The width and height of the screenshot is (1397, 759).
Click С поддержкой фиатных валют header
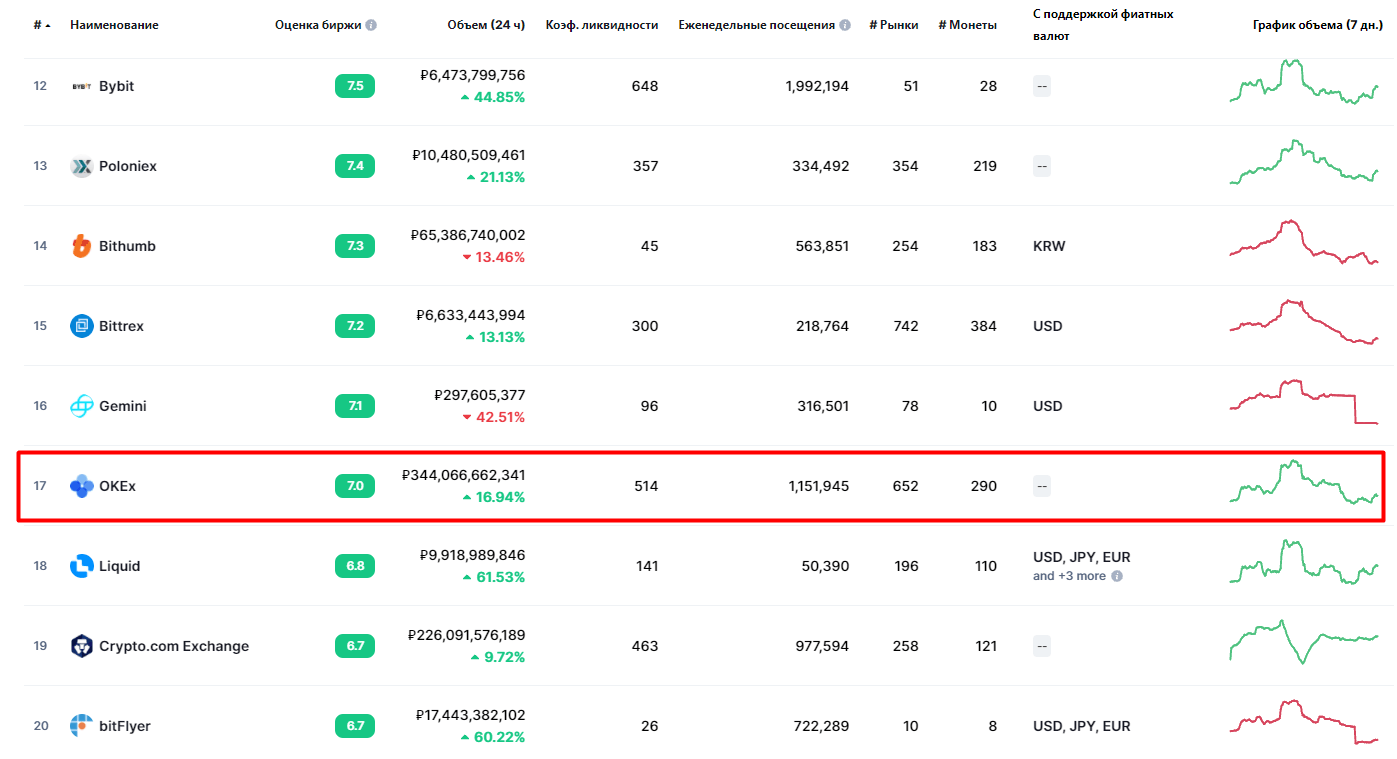(x=1103, y=25)
